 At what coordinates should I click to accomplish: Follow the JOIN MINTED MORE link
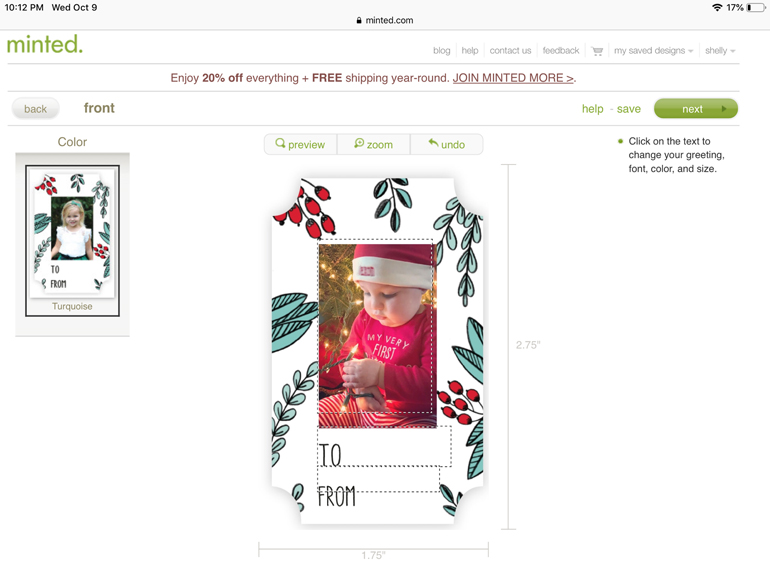click(513, 78)
